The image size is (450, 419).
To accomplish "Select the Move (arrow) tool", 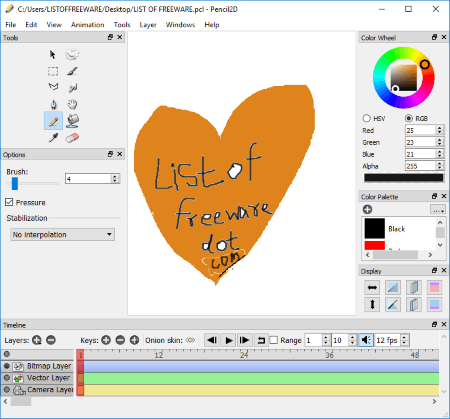I will tap(53, 54).
